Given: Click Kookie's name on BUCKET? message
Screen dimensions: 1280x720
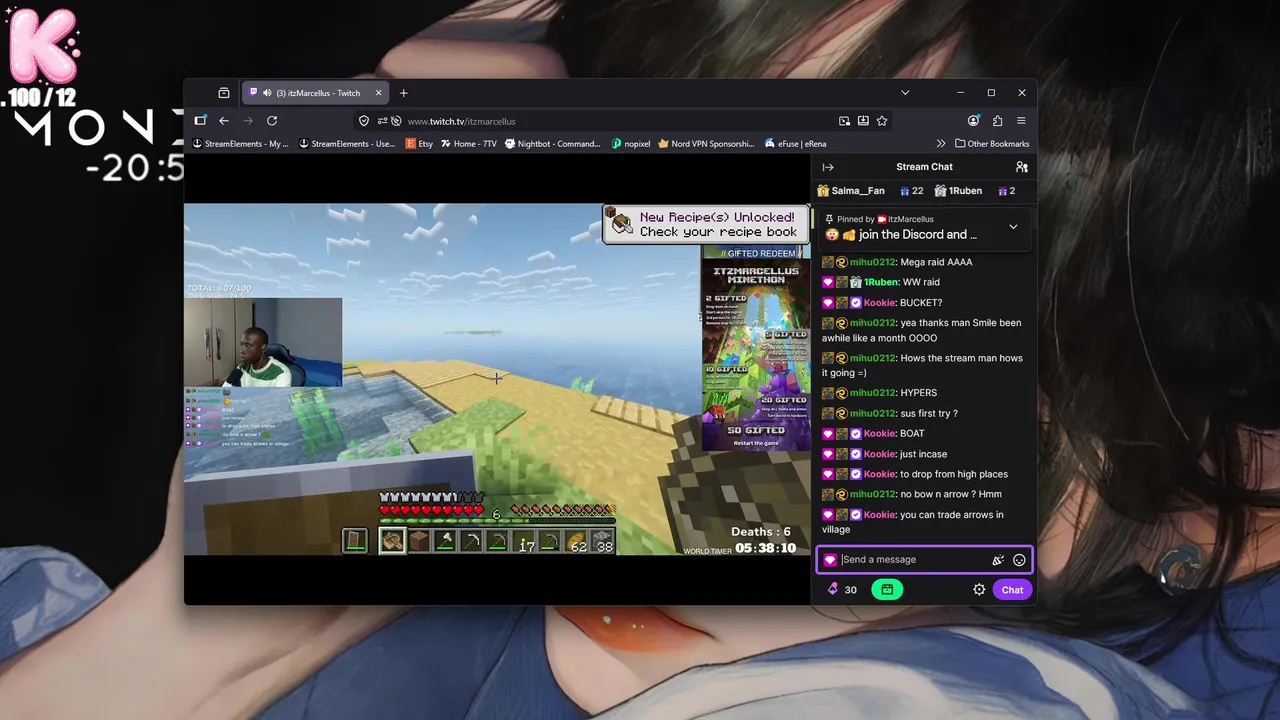Looking at the screenshot, I should [880, 303].
